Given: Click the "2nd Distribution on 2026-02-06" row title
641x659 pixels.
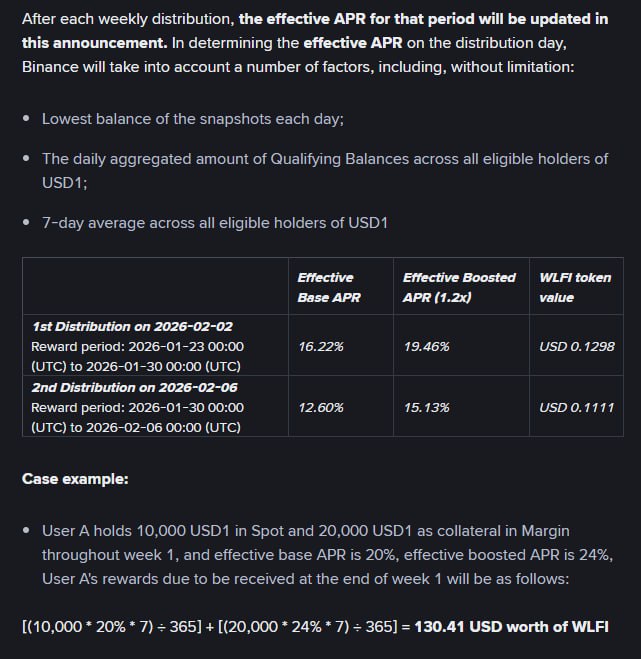Looking at the screenshot, I should click(x=134, y=387).
